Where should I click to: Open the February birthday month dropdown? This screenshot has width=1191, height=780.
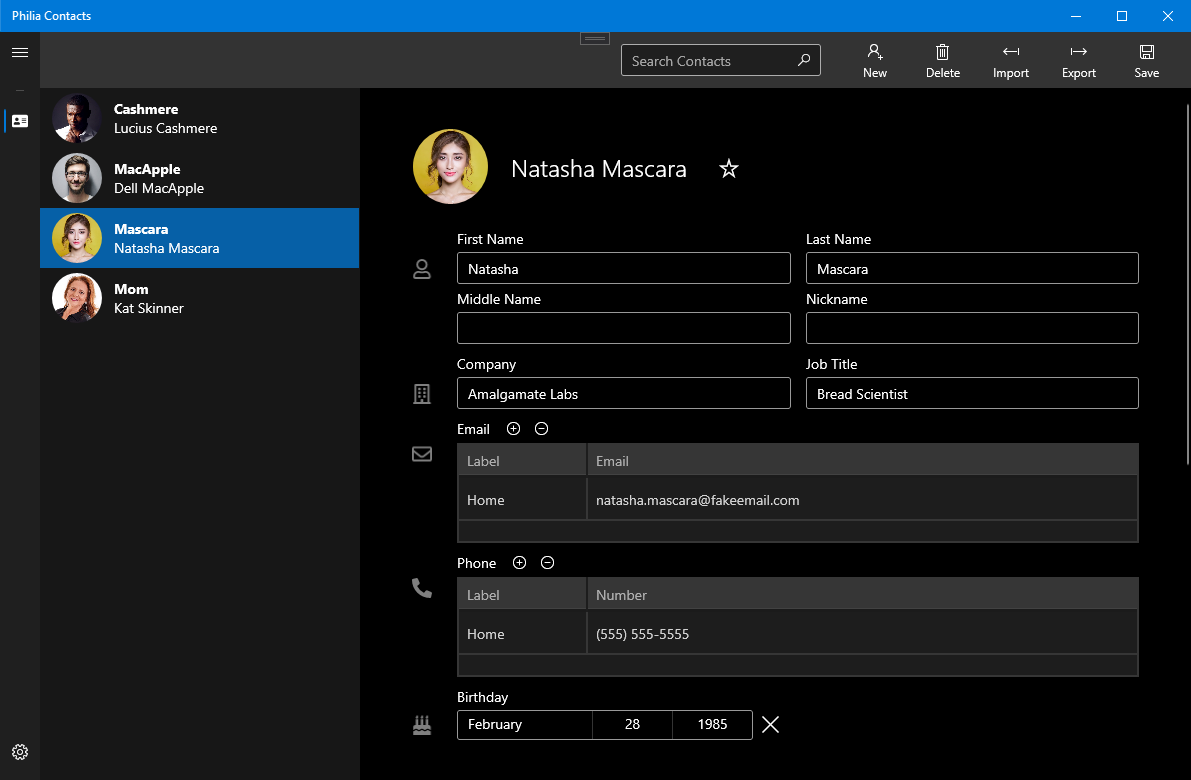coord(524,725)
